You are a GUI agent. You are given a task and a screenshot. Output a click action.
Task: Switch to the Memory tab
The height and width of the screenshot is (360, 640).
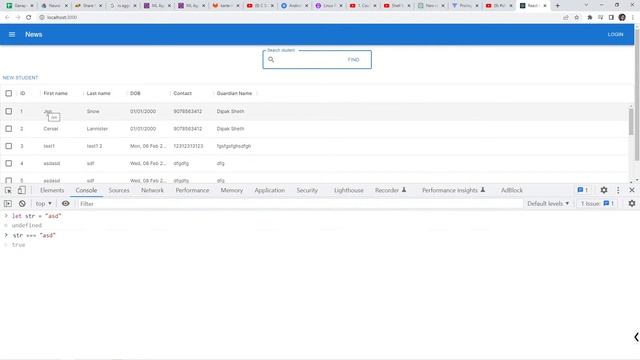pos(232,190)
